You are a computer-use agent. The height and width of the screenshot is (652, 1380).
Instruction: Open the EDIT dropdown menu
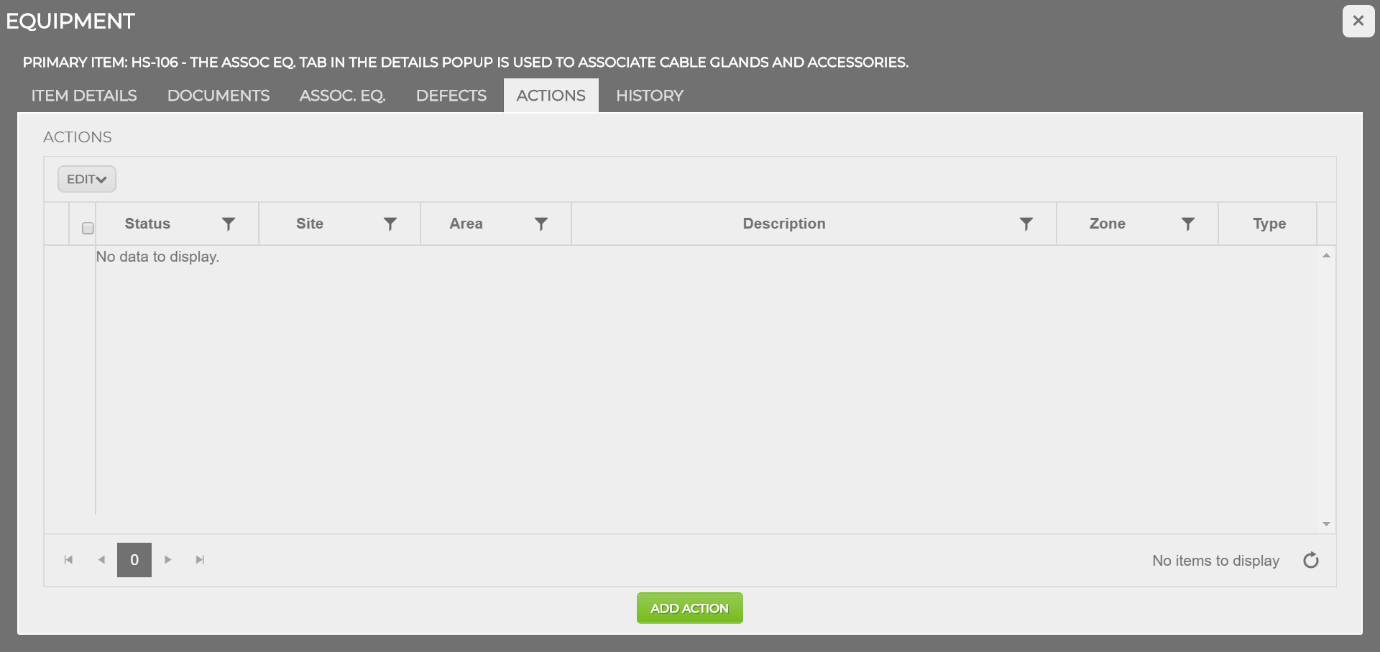[x=86, y=179]
